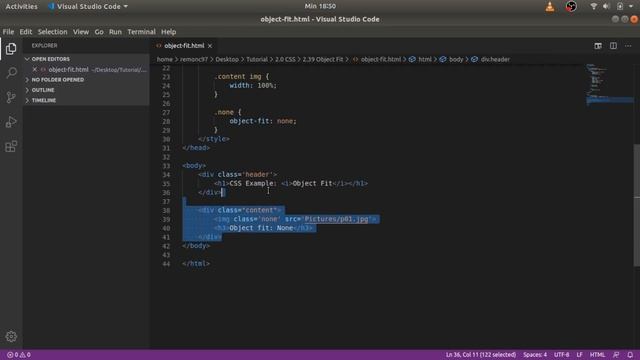640x360 pixels.
Task: Open the Manage gear icon
Action: pyautogui.click(x=11, y=336)
